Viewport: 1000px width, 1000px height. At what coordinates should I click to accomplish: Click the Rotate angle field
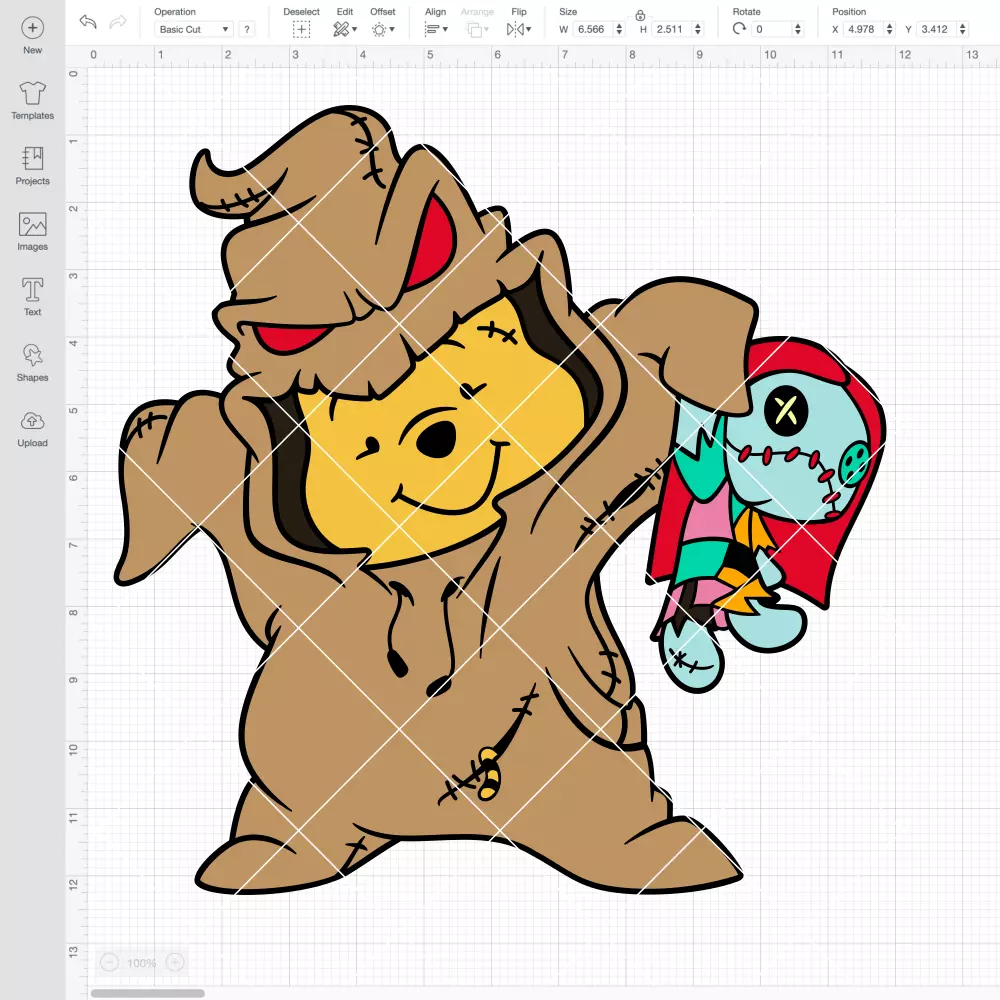pos(772,29)
